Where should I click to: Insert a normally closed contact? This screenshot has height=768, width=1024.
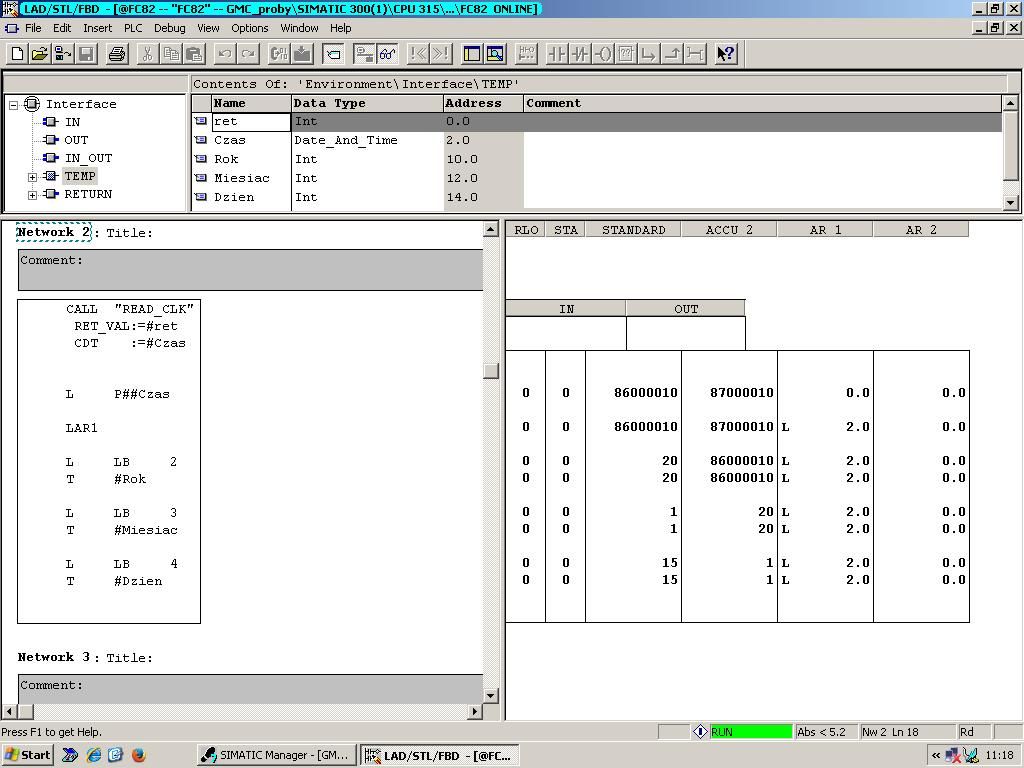click(580, 54)
